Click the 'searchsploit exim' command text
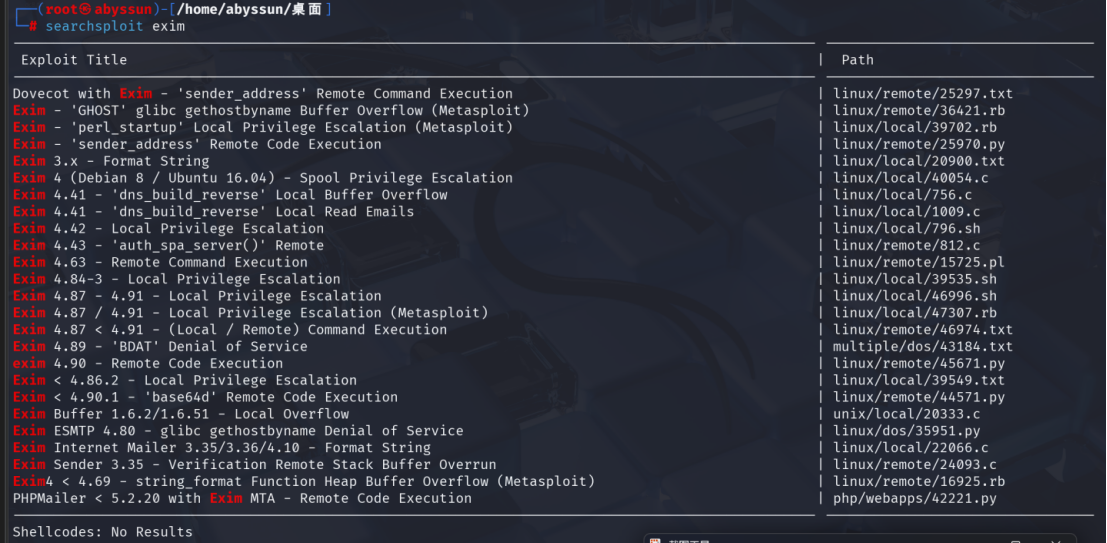 (115, 27)
